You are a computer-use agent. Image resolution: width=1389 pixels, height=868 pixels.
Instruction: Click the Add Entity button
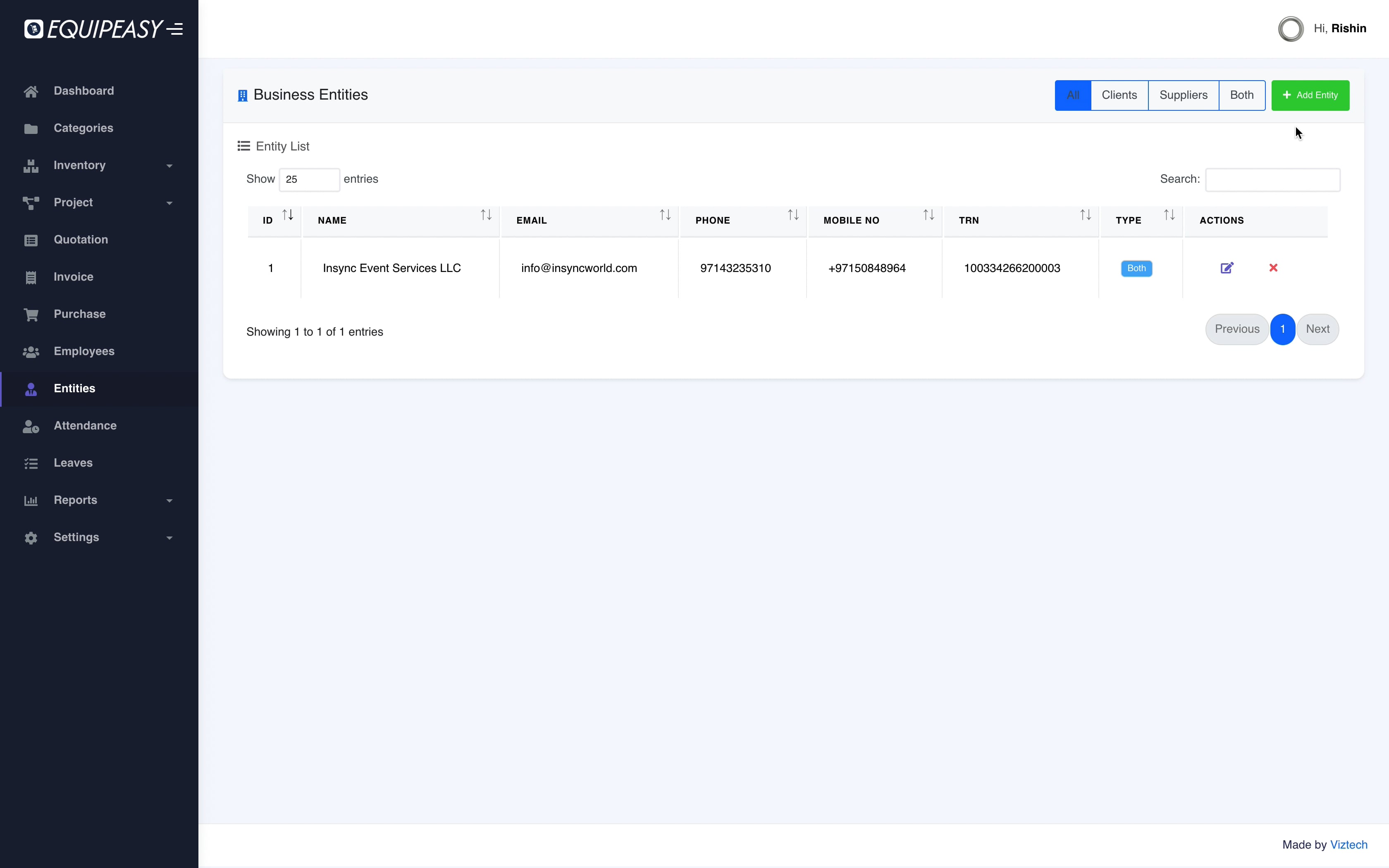(x=1310, y=95)
